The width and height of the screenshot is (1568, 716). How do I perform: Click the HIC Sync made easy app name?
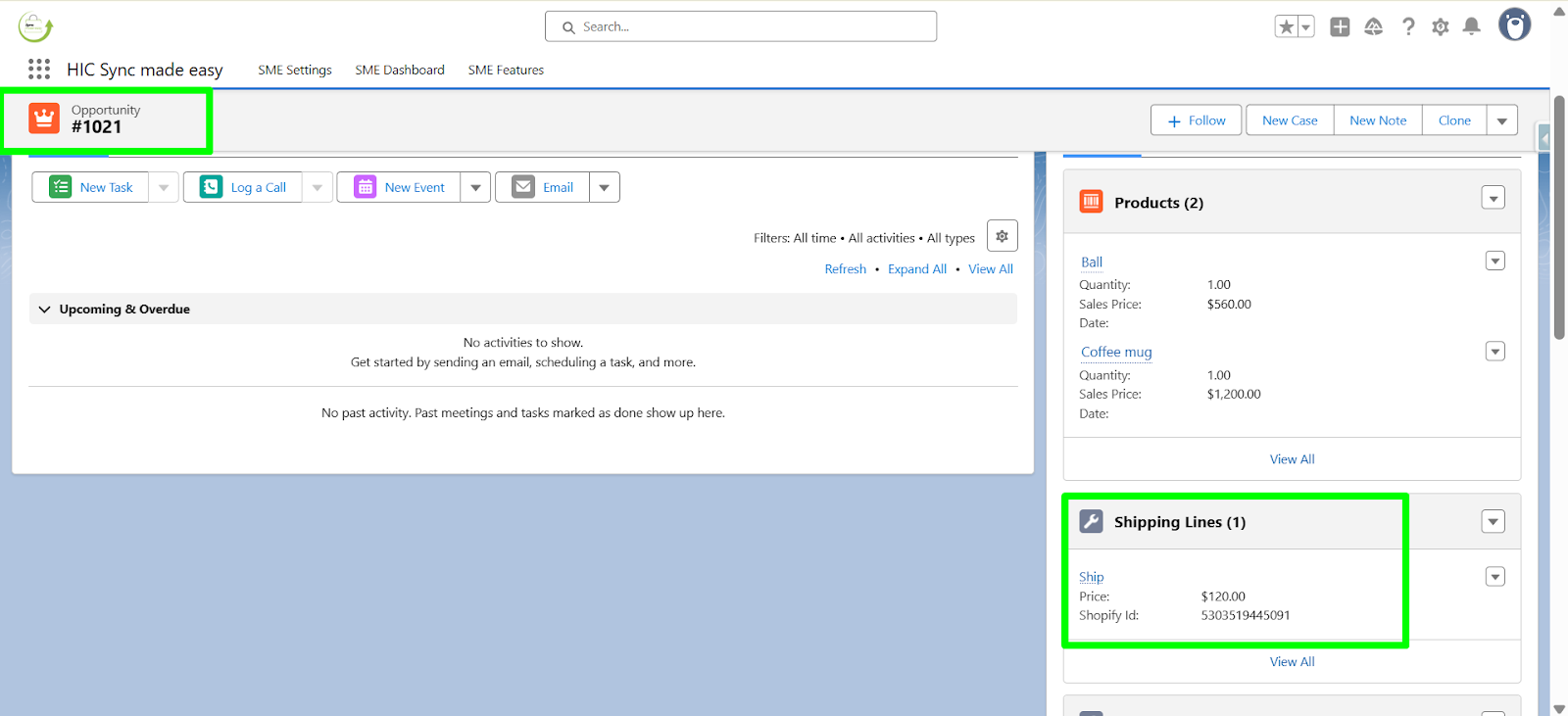145,70
